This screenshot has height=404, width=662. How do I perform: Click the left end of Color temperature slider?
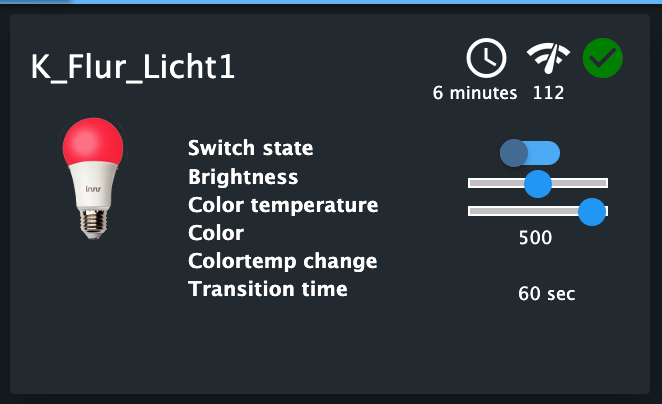[473, 211]
